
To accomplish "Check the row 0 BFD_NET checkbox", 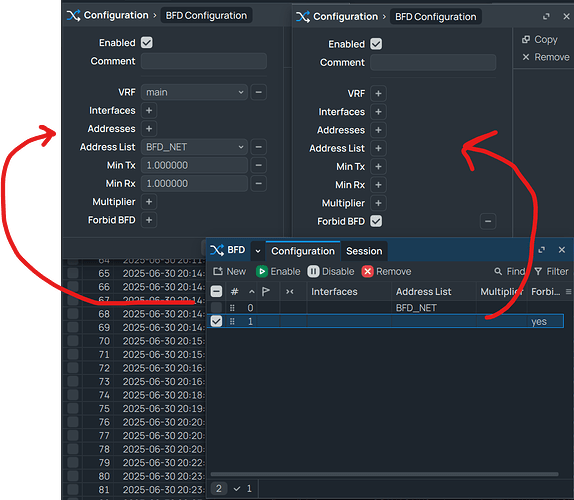I will pyautogui.click(x=216, y=307).
